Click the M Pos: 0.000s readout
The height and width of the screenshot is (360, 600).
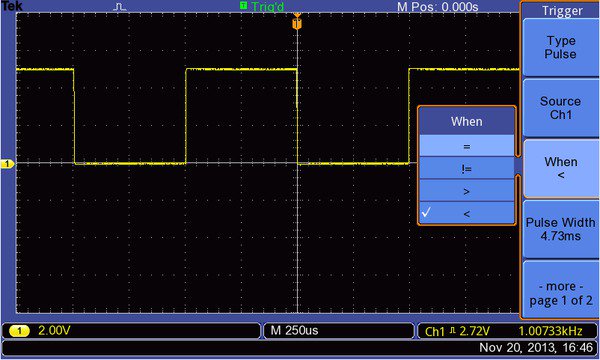click(437, 7)
